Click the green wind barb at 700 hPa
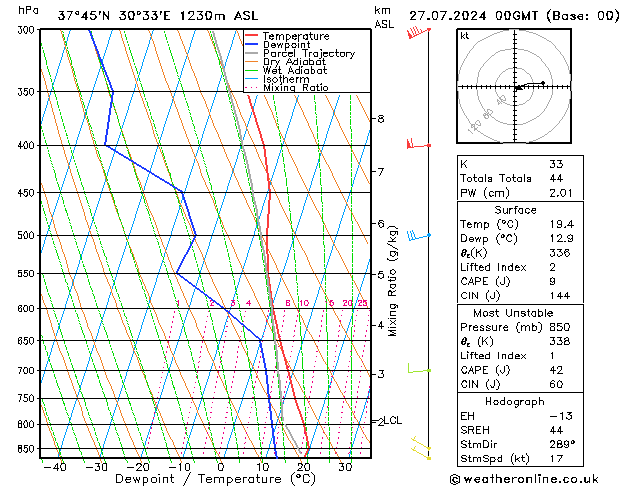Screen dimensions: 629x486 coord(417,370)
